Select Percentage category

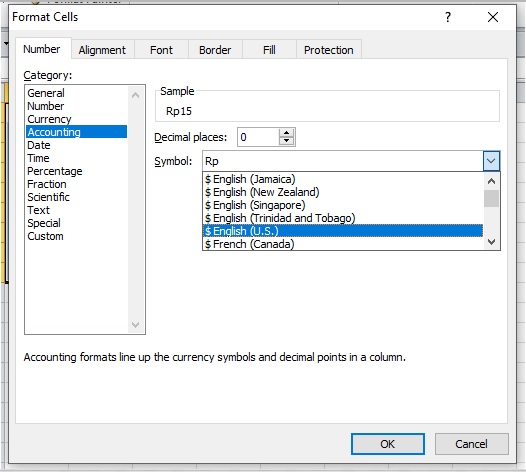coord(76,171)
